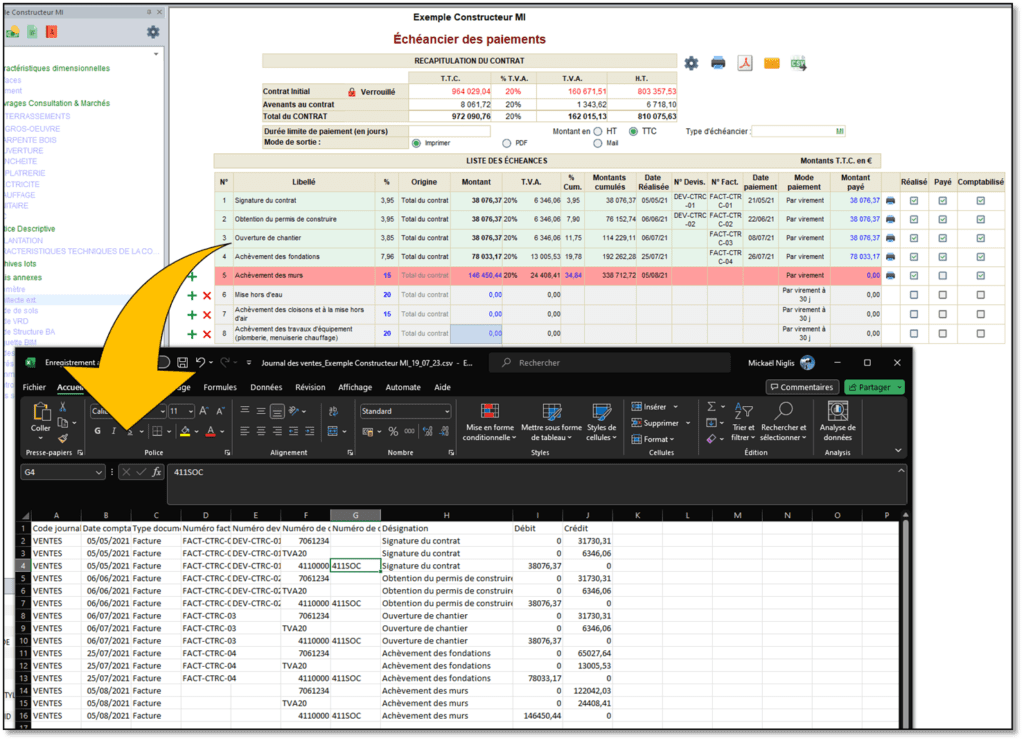Viewport: 1024px width, 741px height.
Task: Export échéancier to CSV icon
Action: click(798, 63)
